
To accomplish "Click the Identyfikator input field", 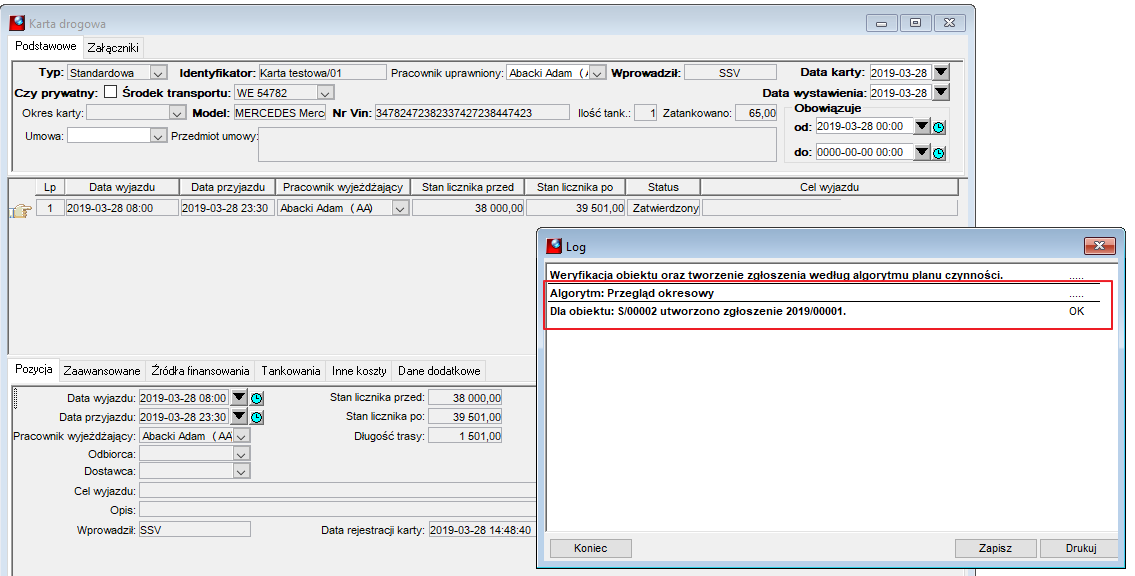I will pos(322,72).
